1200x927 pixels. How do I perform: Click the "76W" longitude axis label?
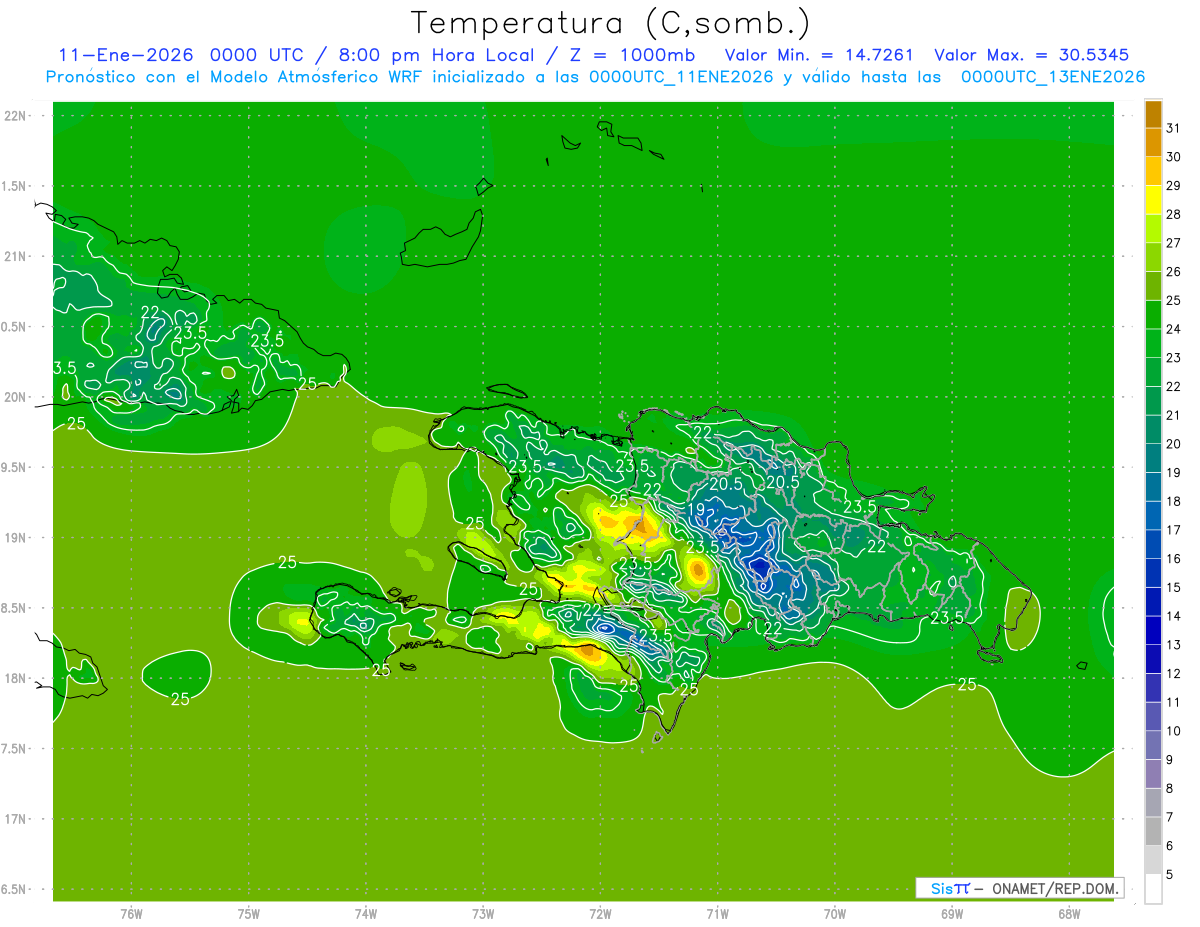[131, 913]
